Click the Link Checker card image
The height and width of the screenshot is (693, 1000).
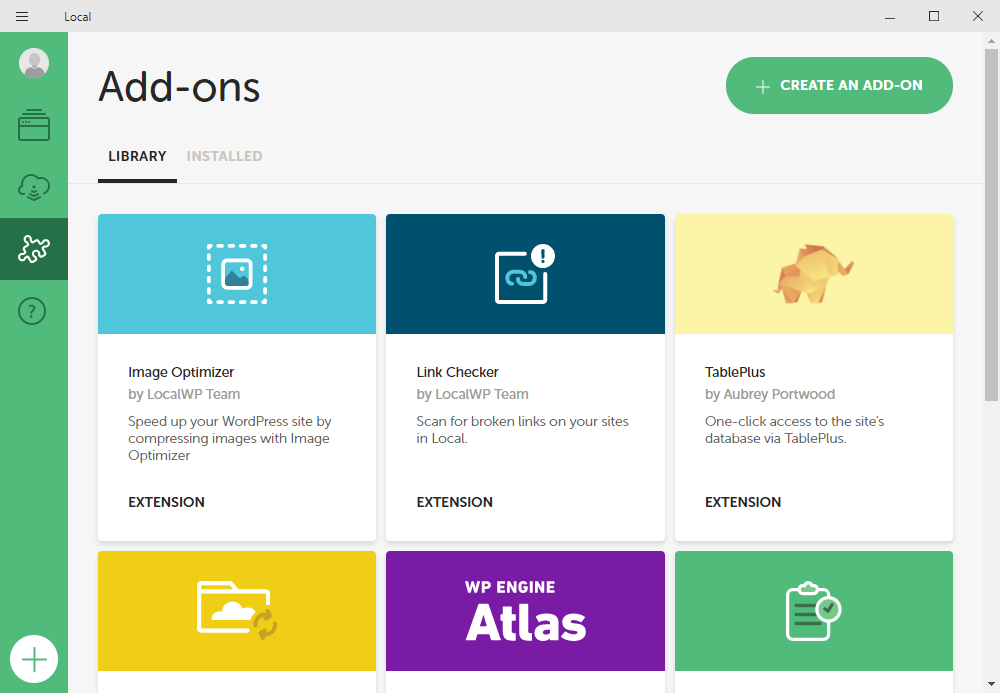click(525, 274)
